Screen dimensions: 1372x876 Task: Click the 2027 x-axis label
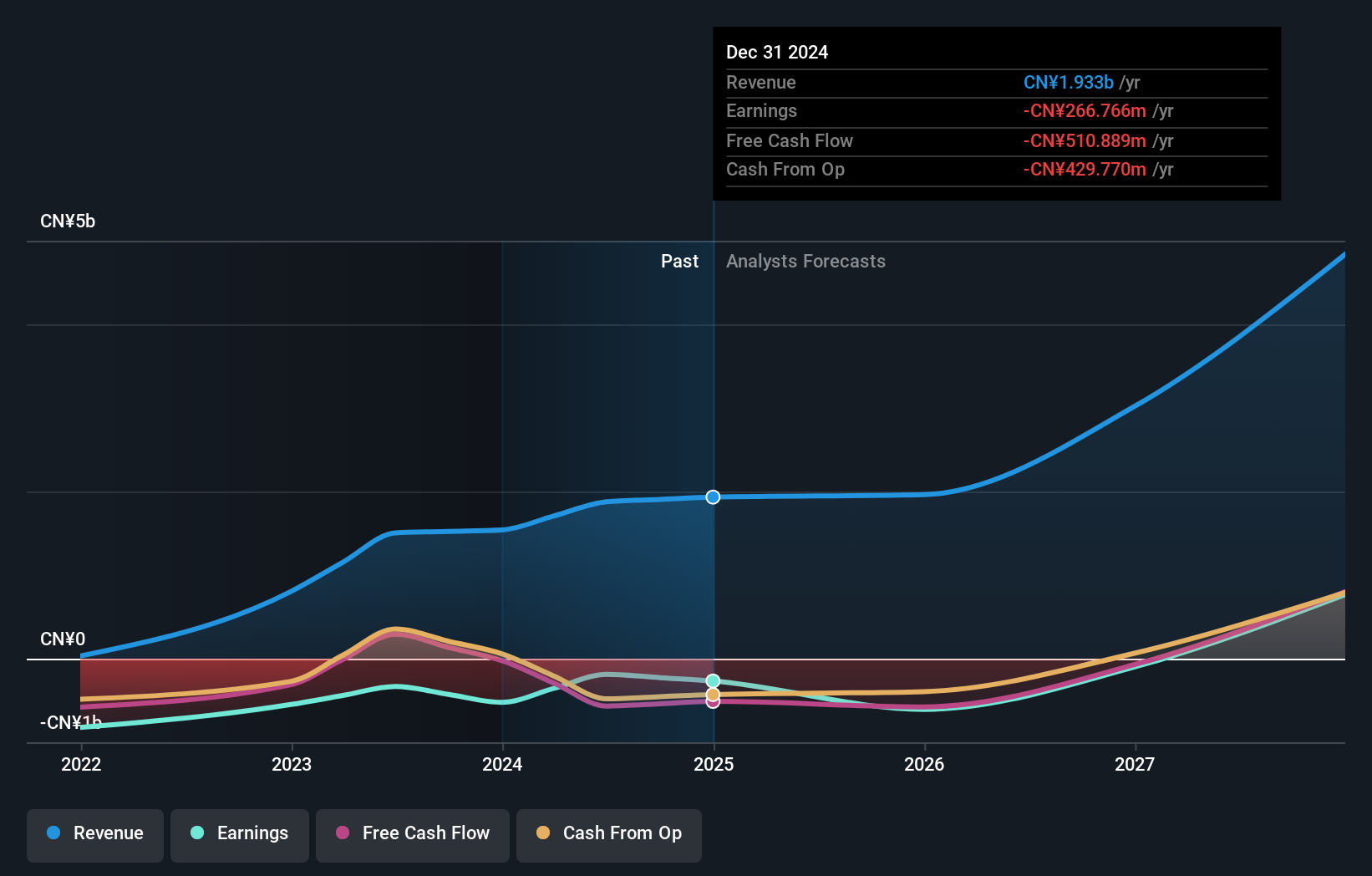[x=1135, y=764]
